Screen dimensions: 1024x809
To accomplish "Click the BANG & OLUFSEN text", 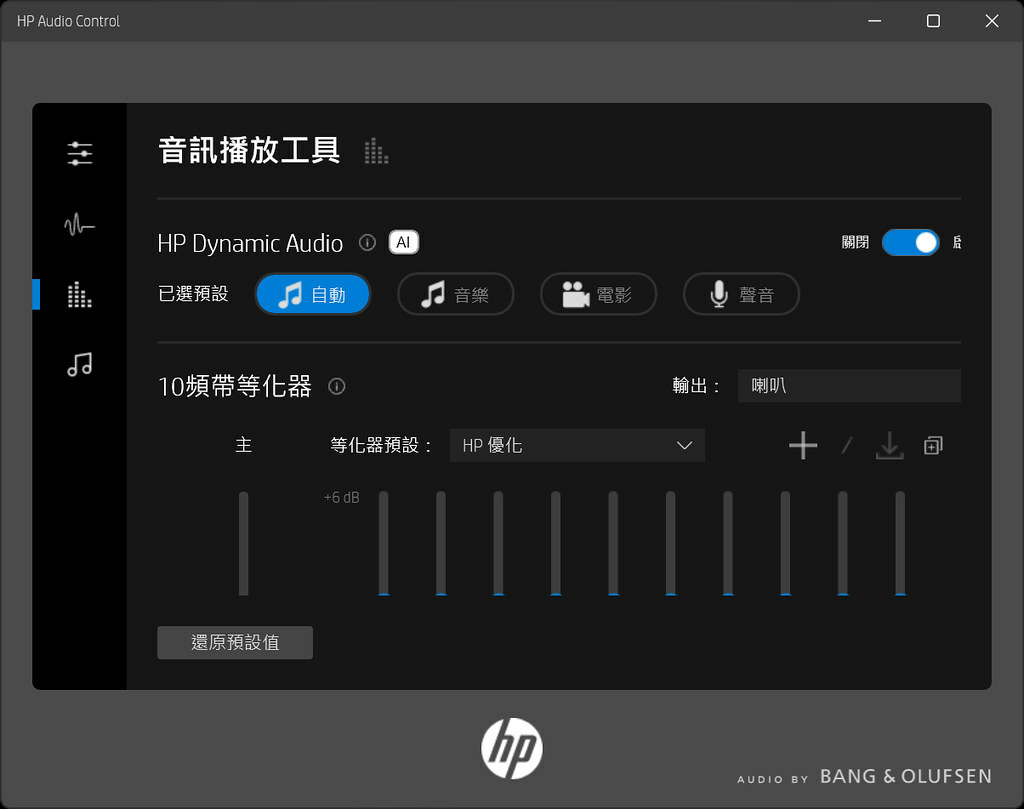I will click(906, 776).
